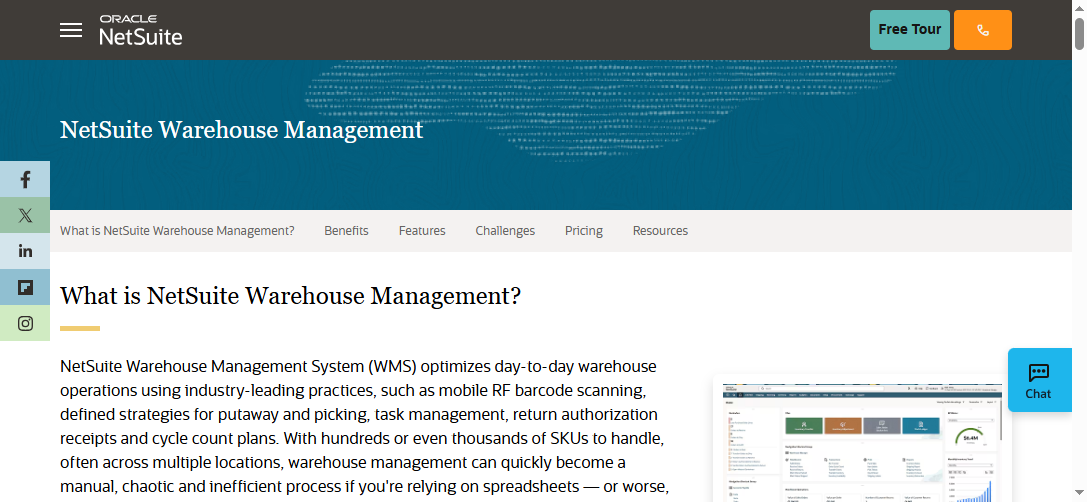Screen dimensions: 1087x502
Task: Open the hamburger navigation menu
Action: (71, 30)
